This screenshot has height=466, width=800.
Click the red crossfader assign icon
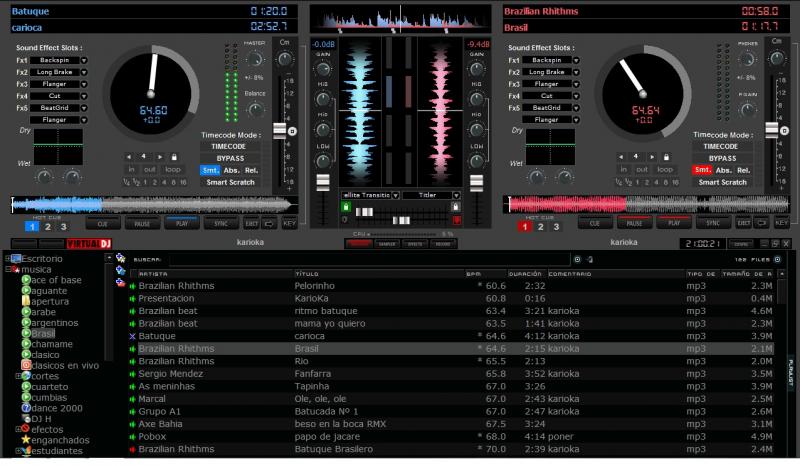457,220
